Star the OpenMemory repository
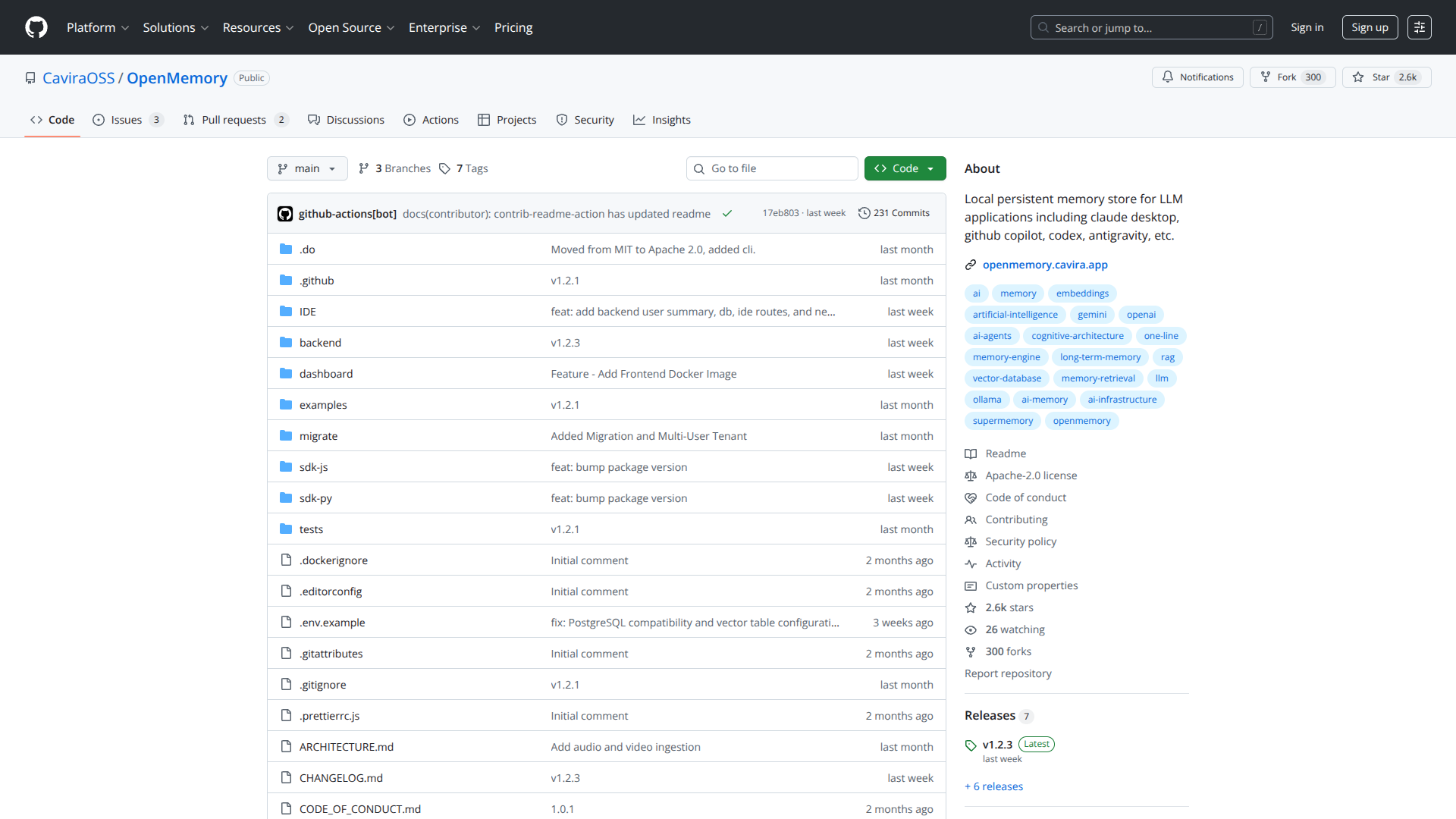This screenshot has height=819, width=1456. click(1386, 77)
